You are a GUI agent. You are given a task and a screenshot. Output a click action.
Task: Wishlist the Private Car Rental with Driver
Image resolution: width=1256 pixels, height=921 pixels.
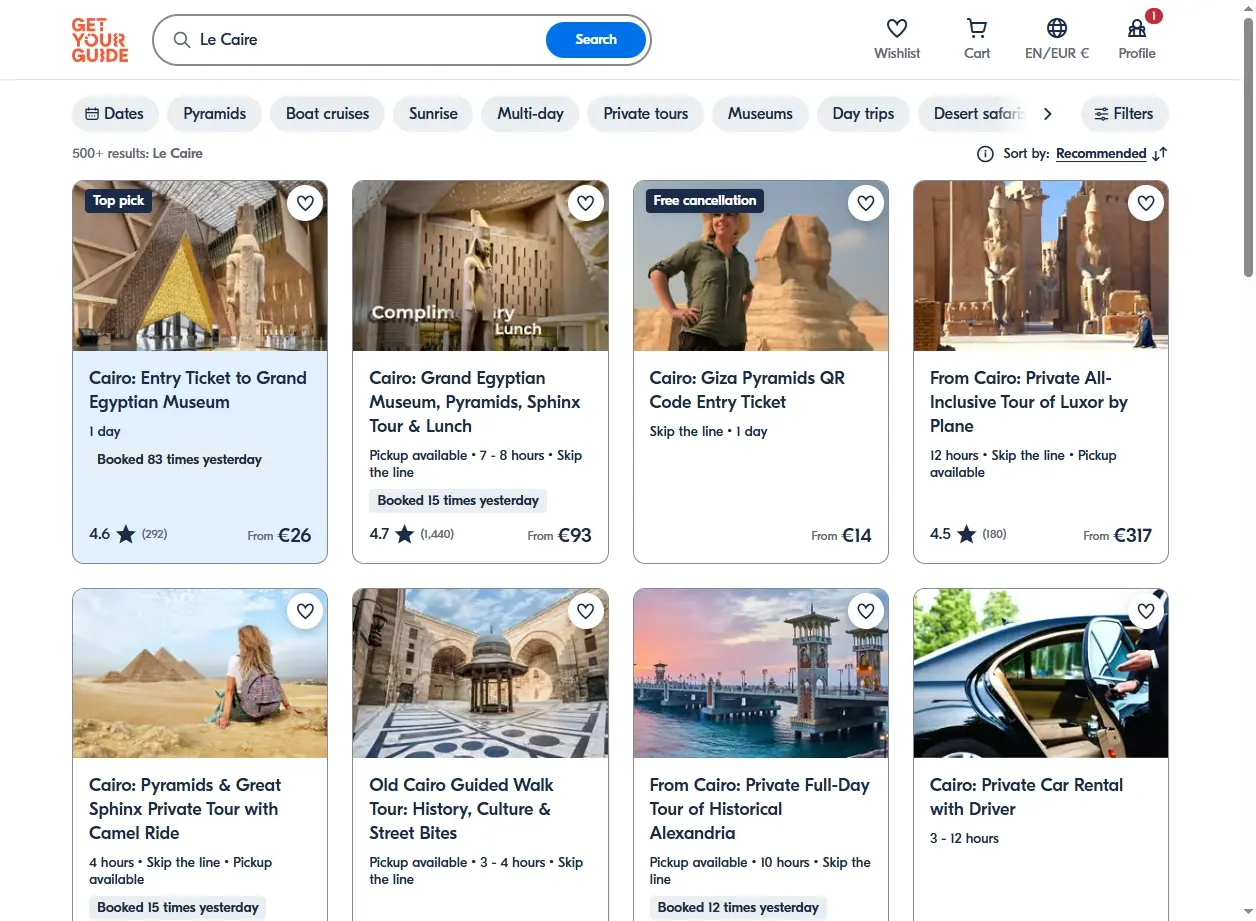point(1146,610)
